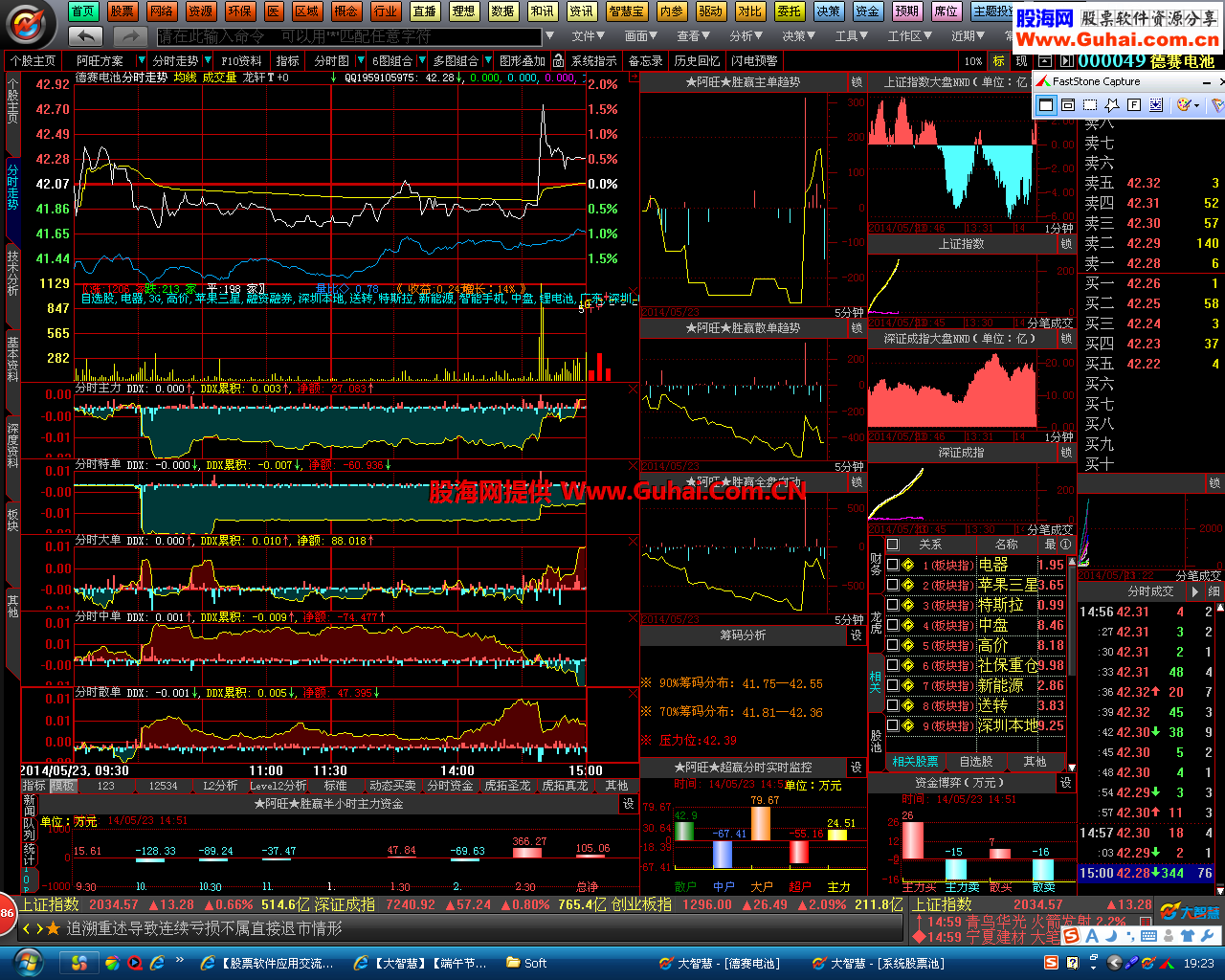Click the 锁 lock button on 胜赢主单趋势 panel

point(857,82)
